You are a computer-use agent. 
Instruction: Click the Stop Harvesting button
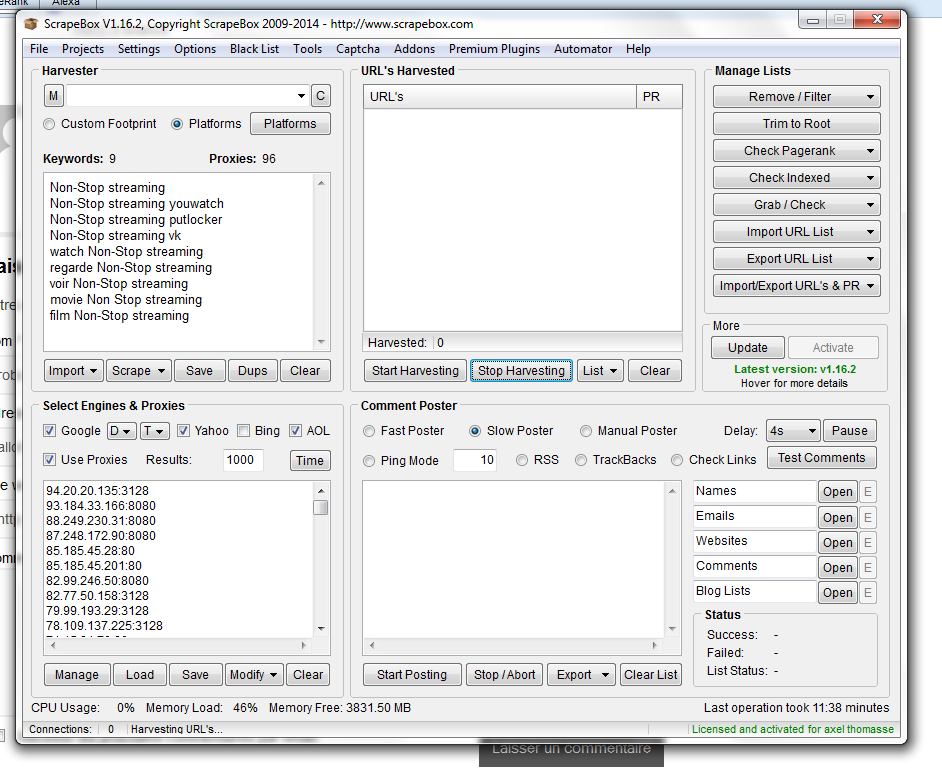[521, 371]
